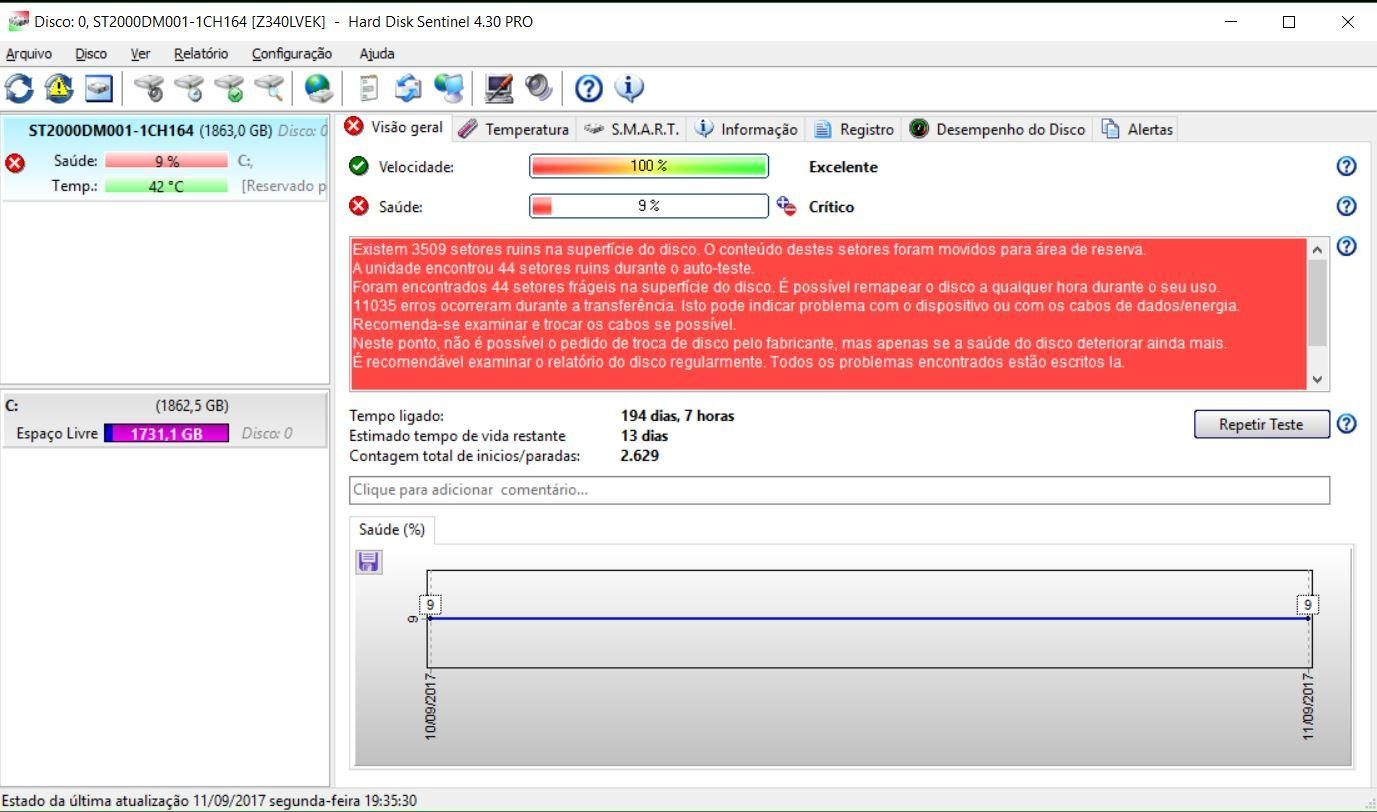Click the disk panel toolbar icon
The width and height of the screenshot is (1377, 812).
pyautogui.click(x=98, y=89)
